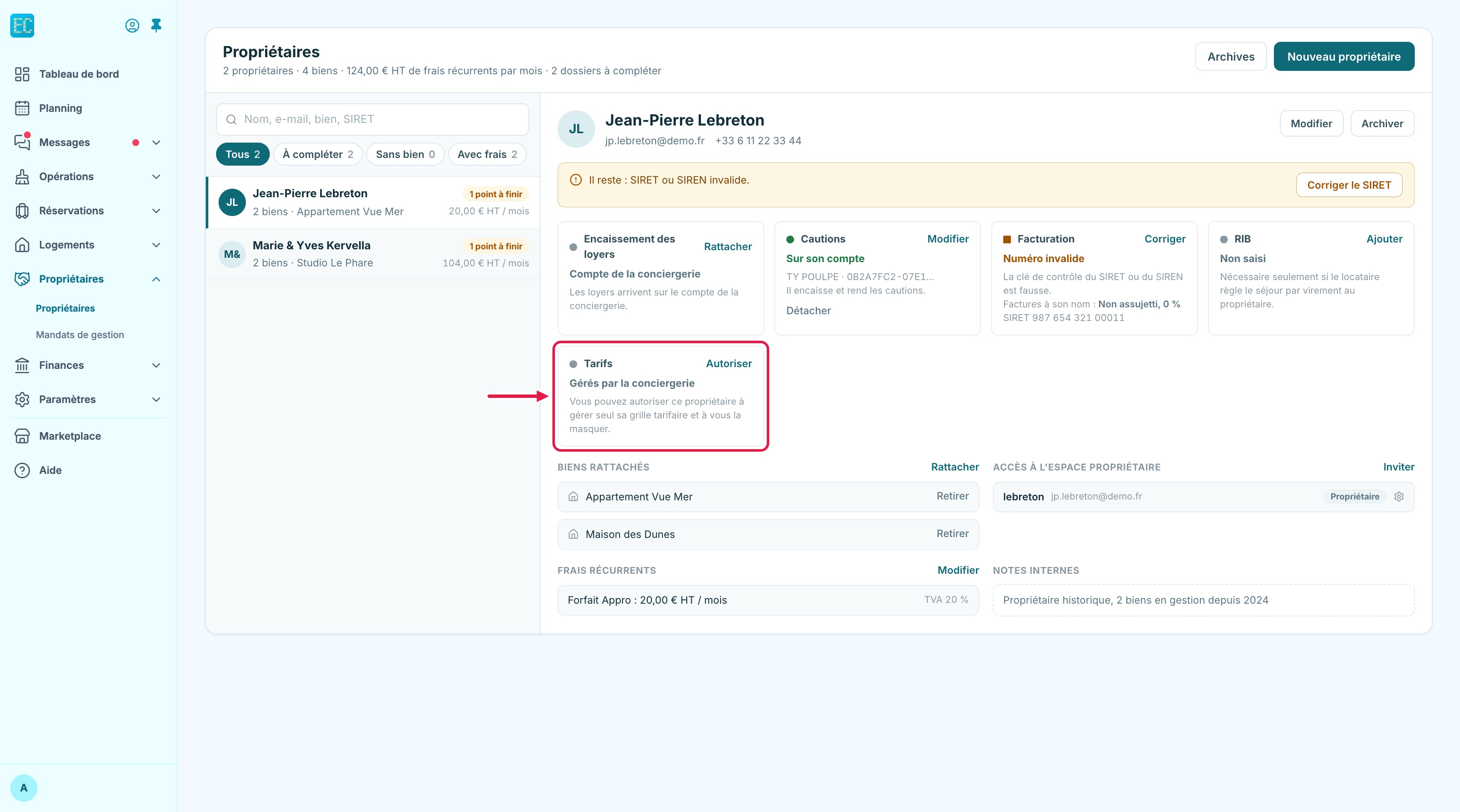
Task: Click the Réservations luggage icon
Action: 22,211
